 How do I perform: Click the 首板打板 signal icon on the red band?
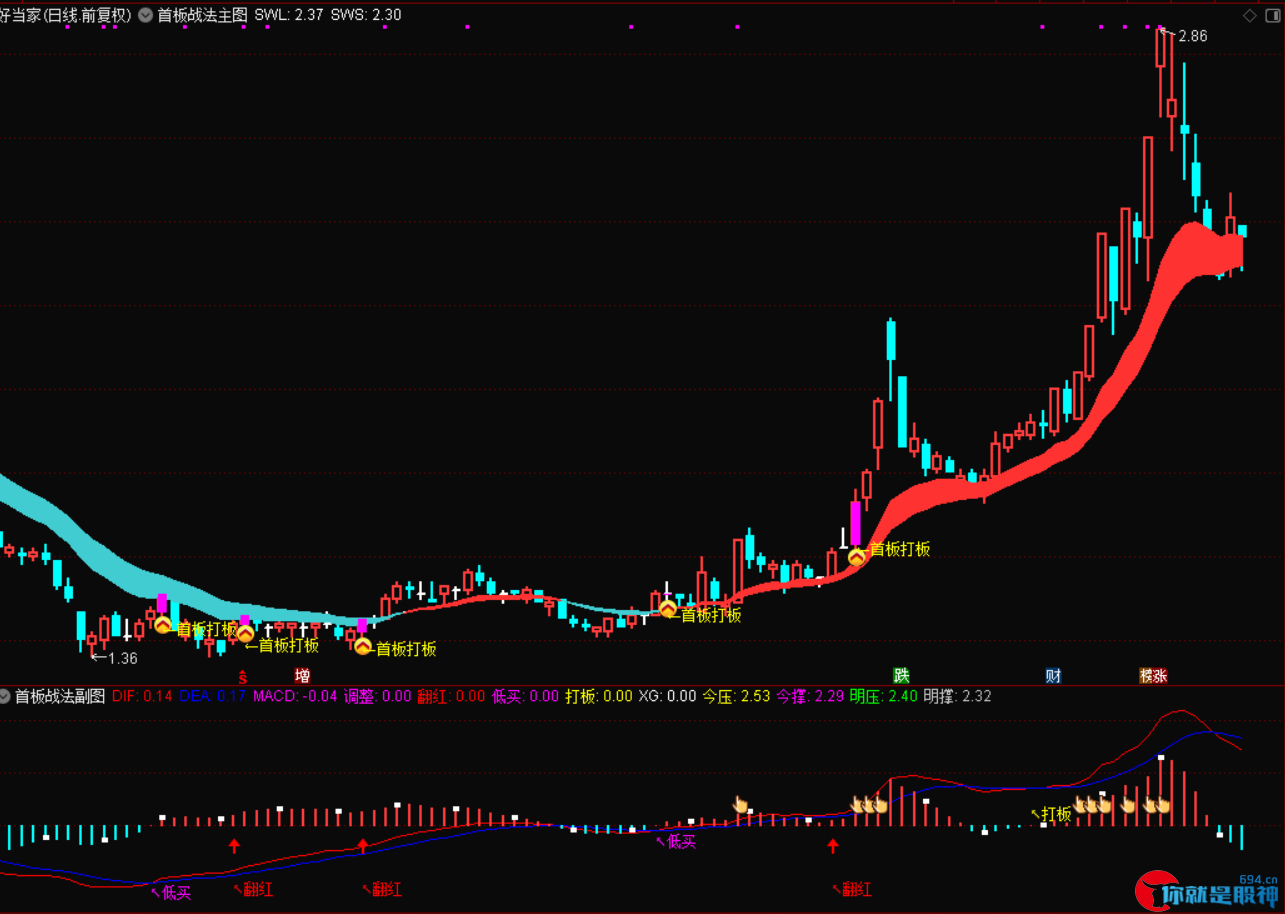[857, 556]
